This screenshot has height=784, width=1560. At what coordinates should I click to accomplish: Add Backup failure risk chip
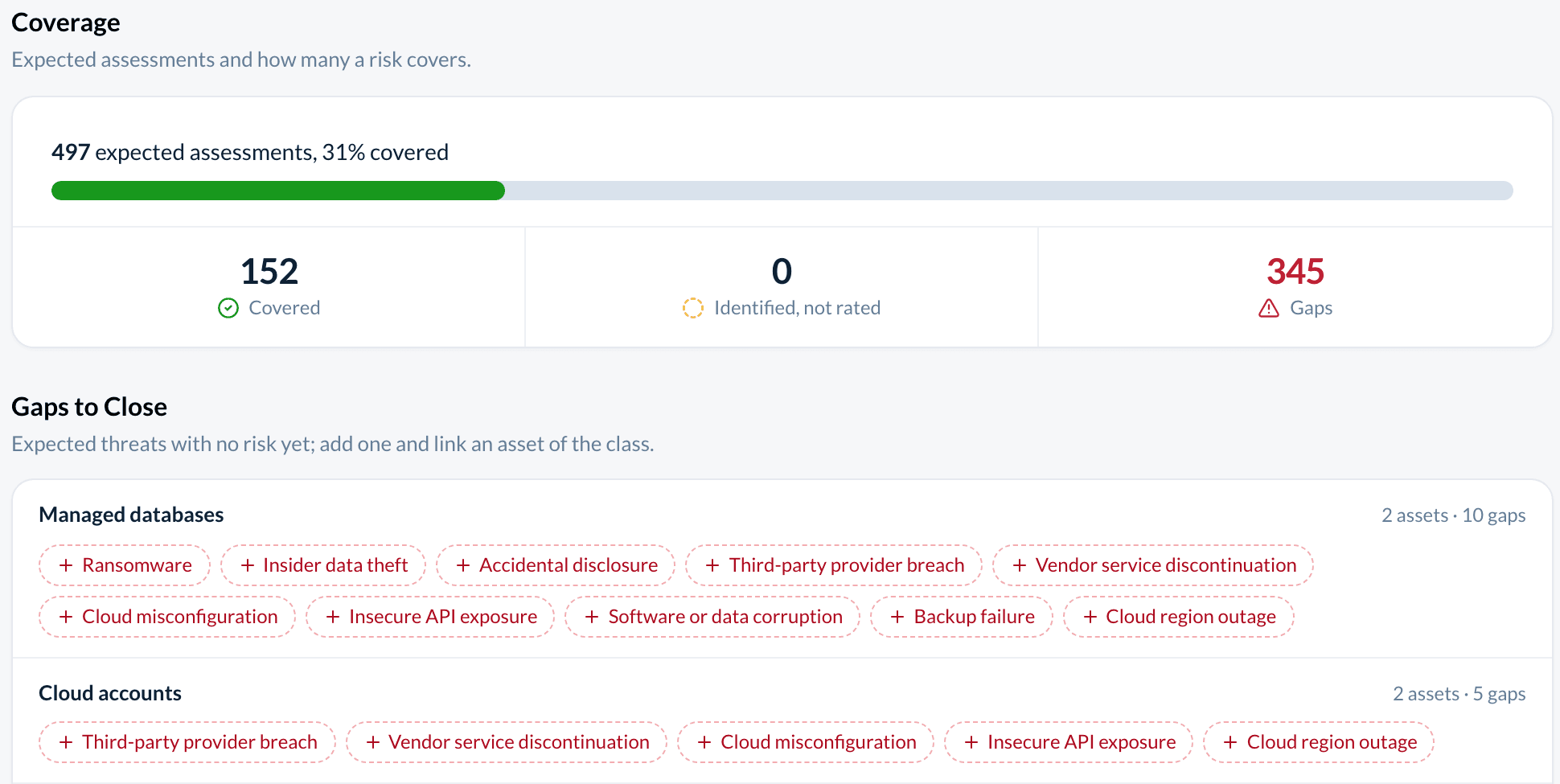tap(962, 617)
